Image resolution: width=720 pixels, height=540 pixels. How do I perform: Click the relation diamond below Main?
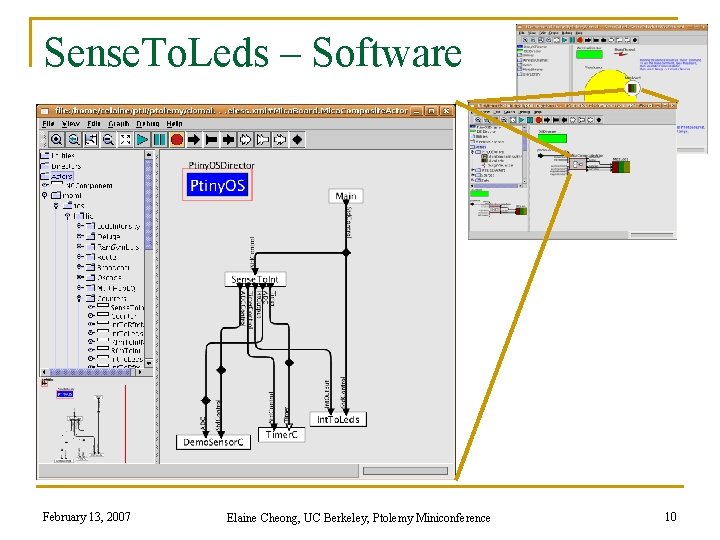pos(347,253)
